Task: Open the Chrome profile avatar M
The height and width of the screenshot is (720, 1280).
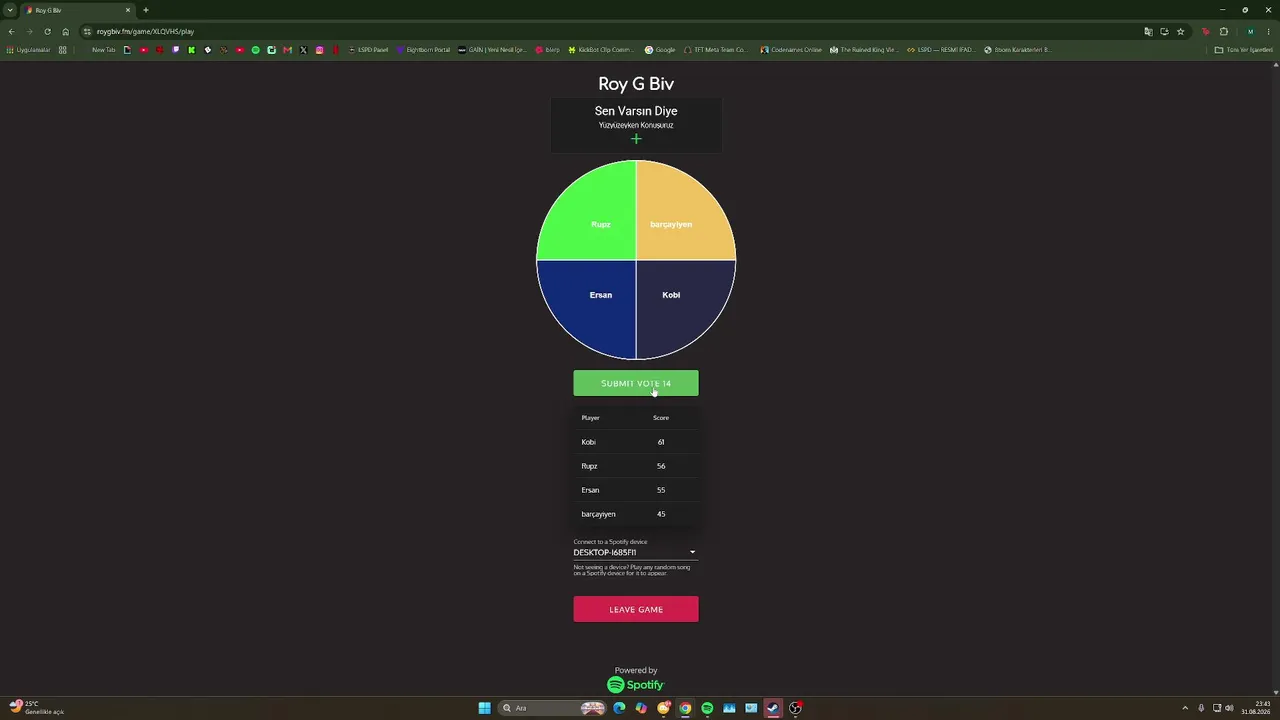Action: 1250,31
